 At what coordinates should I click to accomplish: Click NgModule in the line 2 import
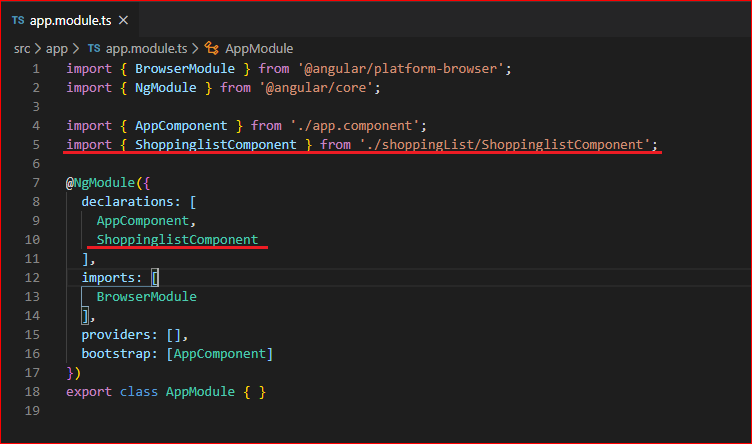point(165,88)
